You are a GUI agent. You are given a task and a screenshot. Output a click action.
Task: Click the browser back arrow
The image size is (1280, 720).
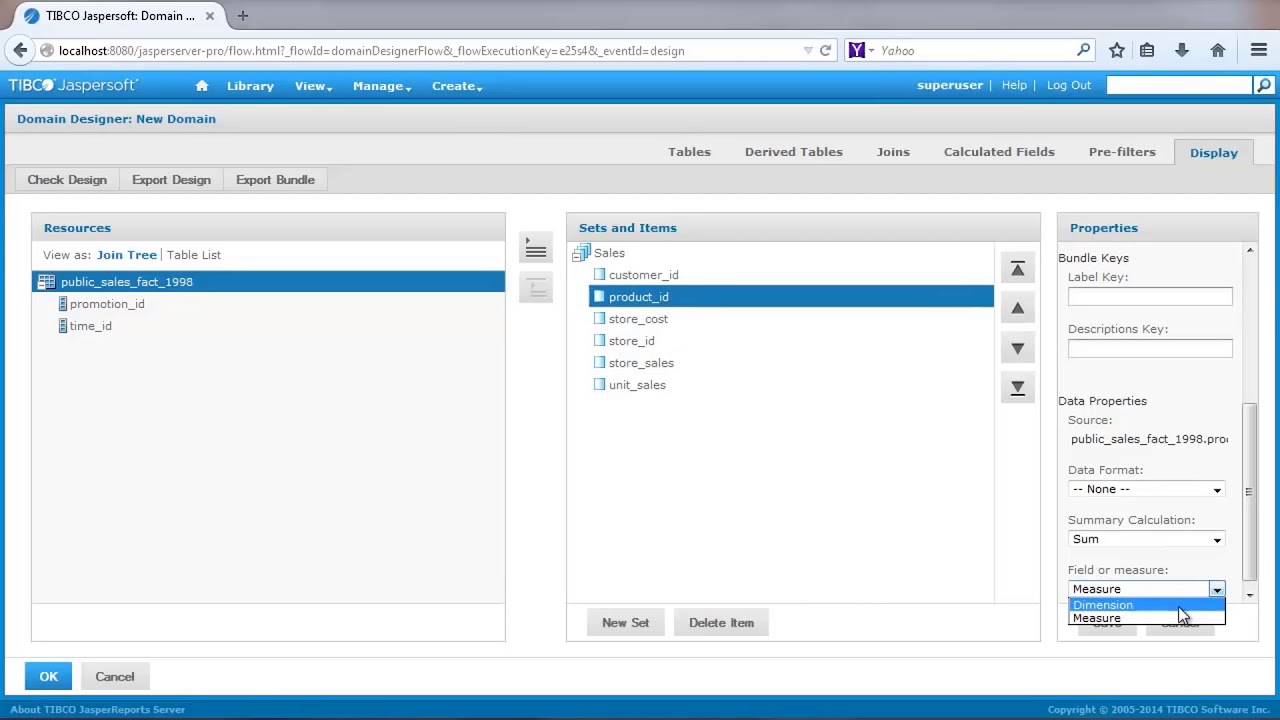point(20,50)
